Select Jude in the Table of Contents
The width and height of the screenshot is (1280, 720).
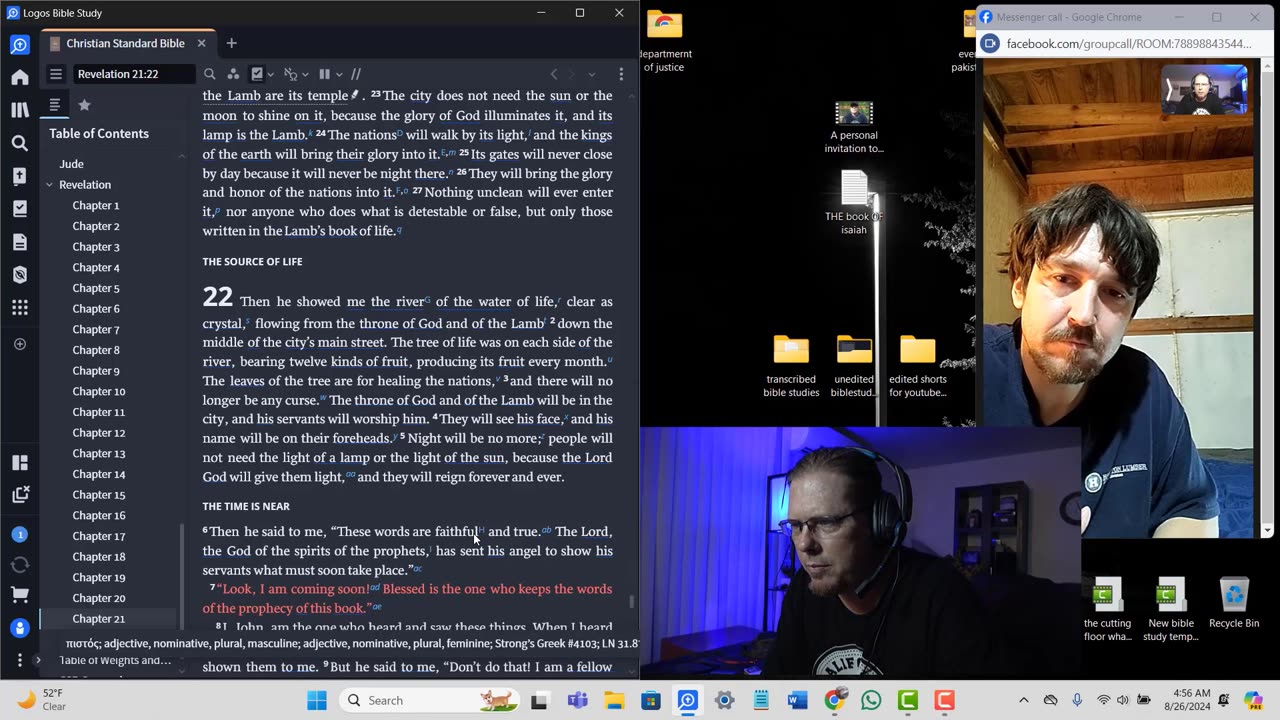[71, 164]
